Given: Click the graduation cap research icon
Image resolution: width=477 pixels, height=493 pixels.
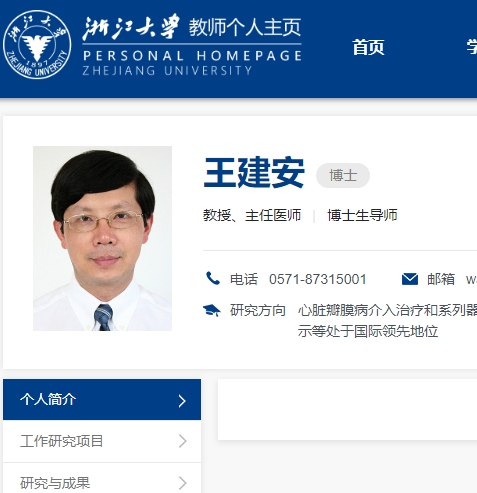Looking at the screenshot, I should (x=212, y=310).
